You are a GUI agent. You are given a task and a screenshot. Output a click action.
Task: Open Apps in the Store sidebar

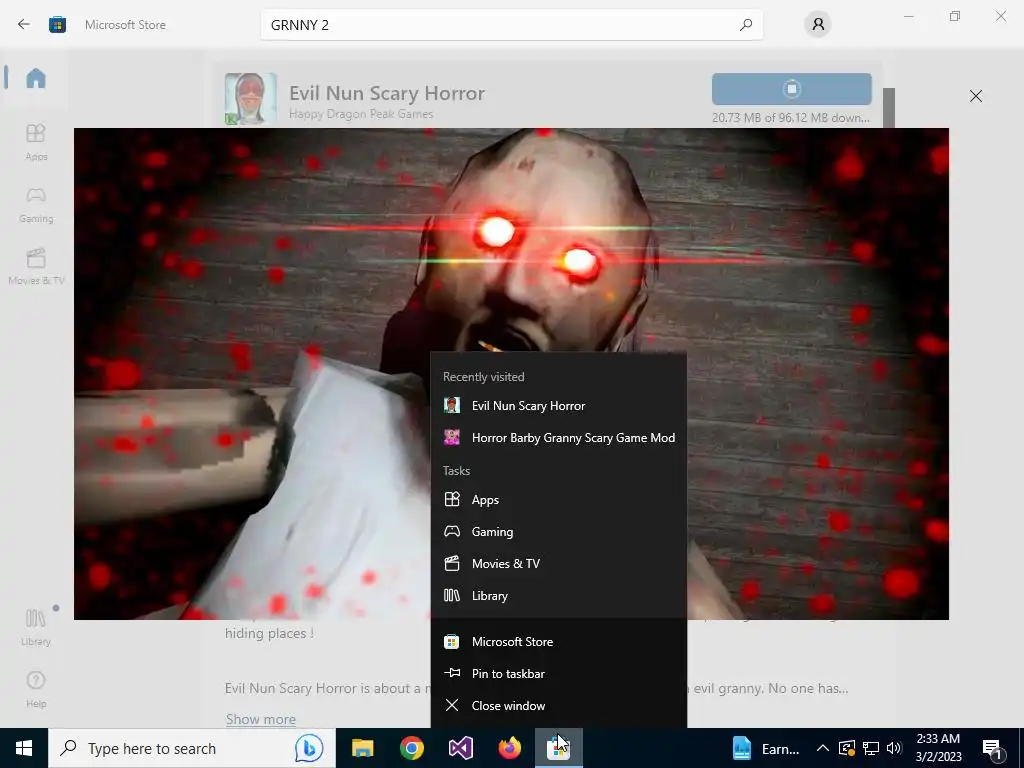[x=36, y=142]
